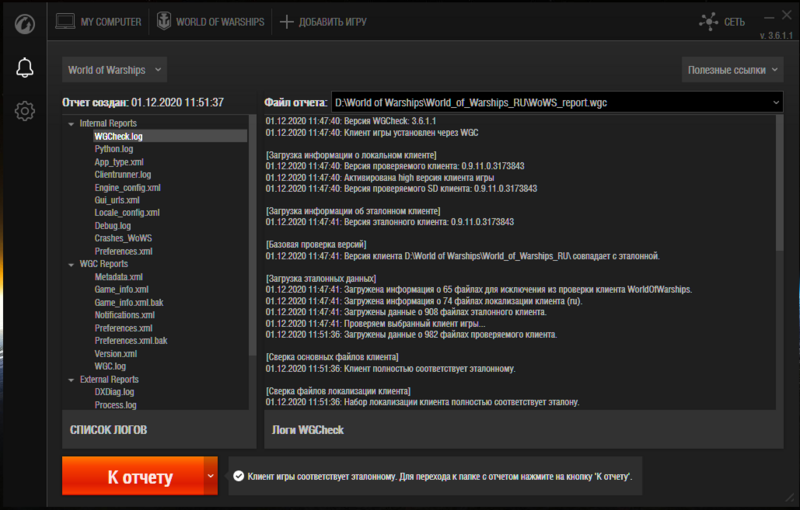Select Clientrunner.log file
This screenshot has width=800, height=510.
122,174
